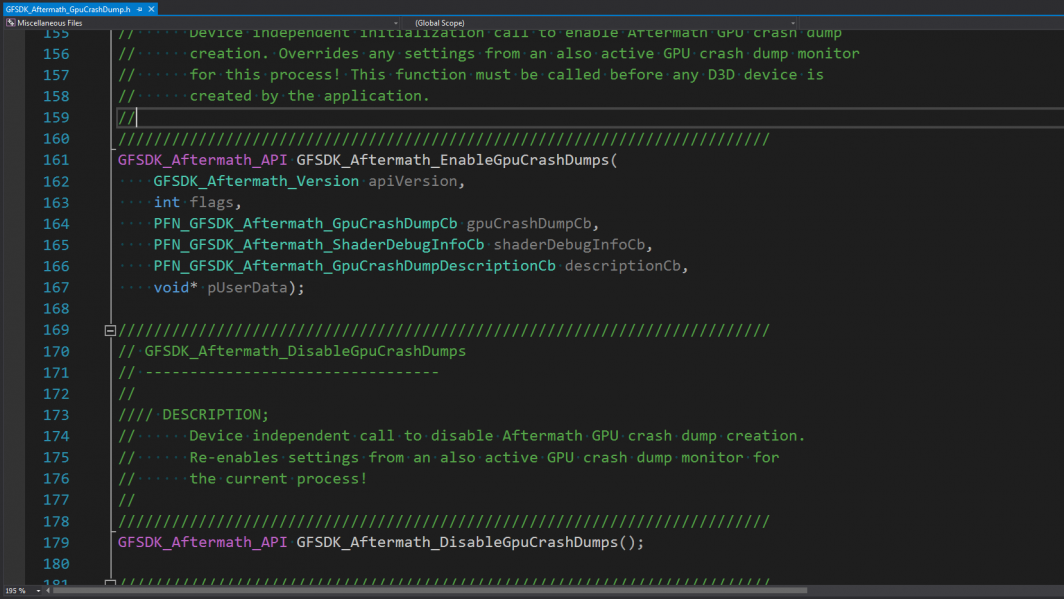Expand the fold region at the bottom of the editor
Image resolution: width=1064 pixels, height=599 pixels.
[108, 584]
